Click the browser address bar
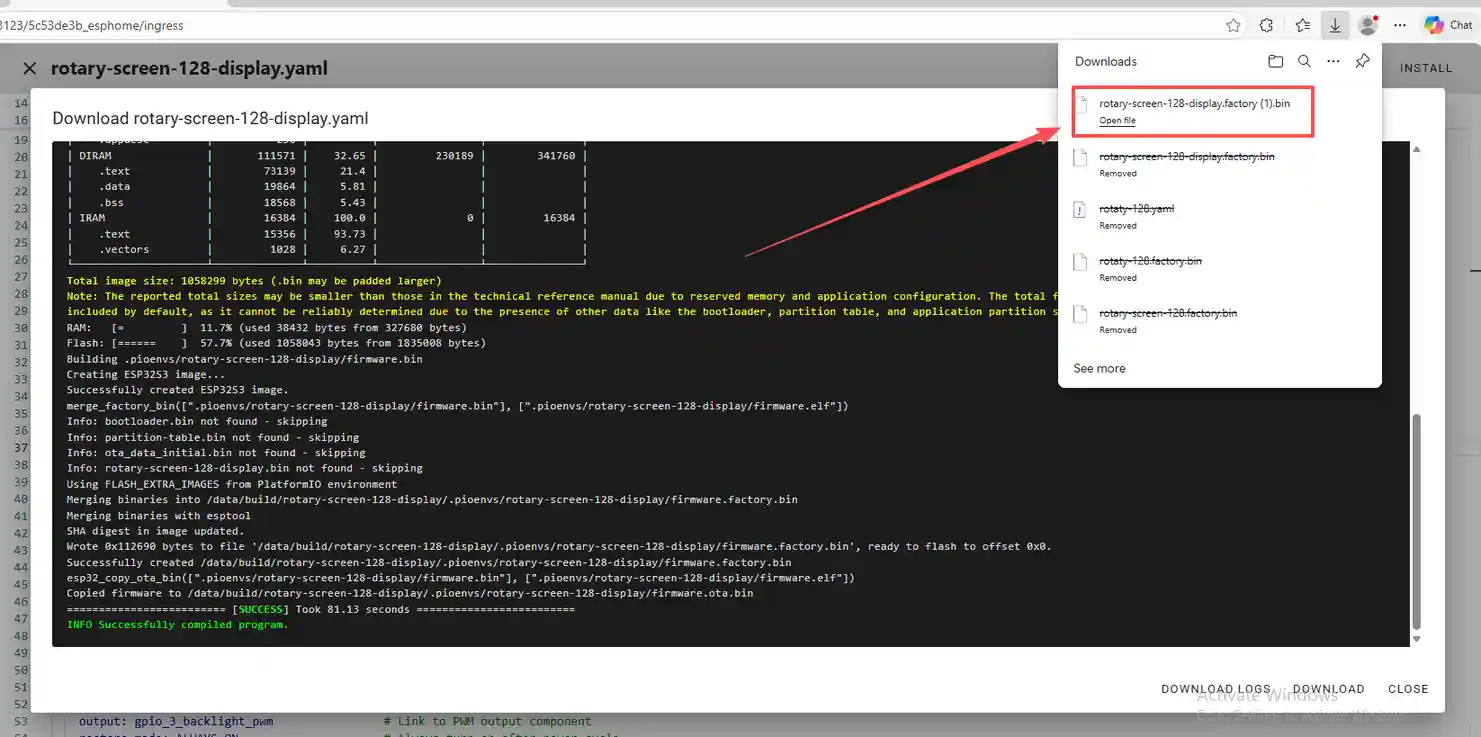 600,26
